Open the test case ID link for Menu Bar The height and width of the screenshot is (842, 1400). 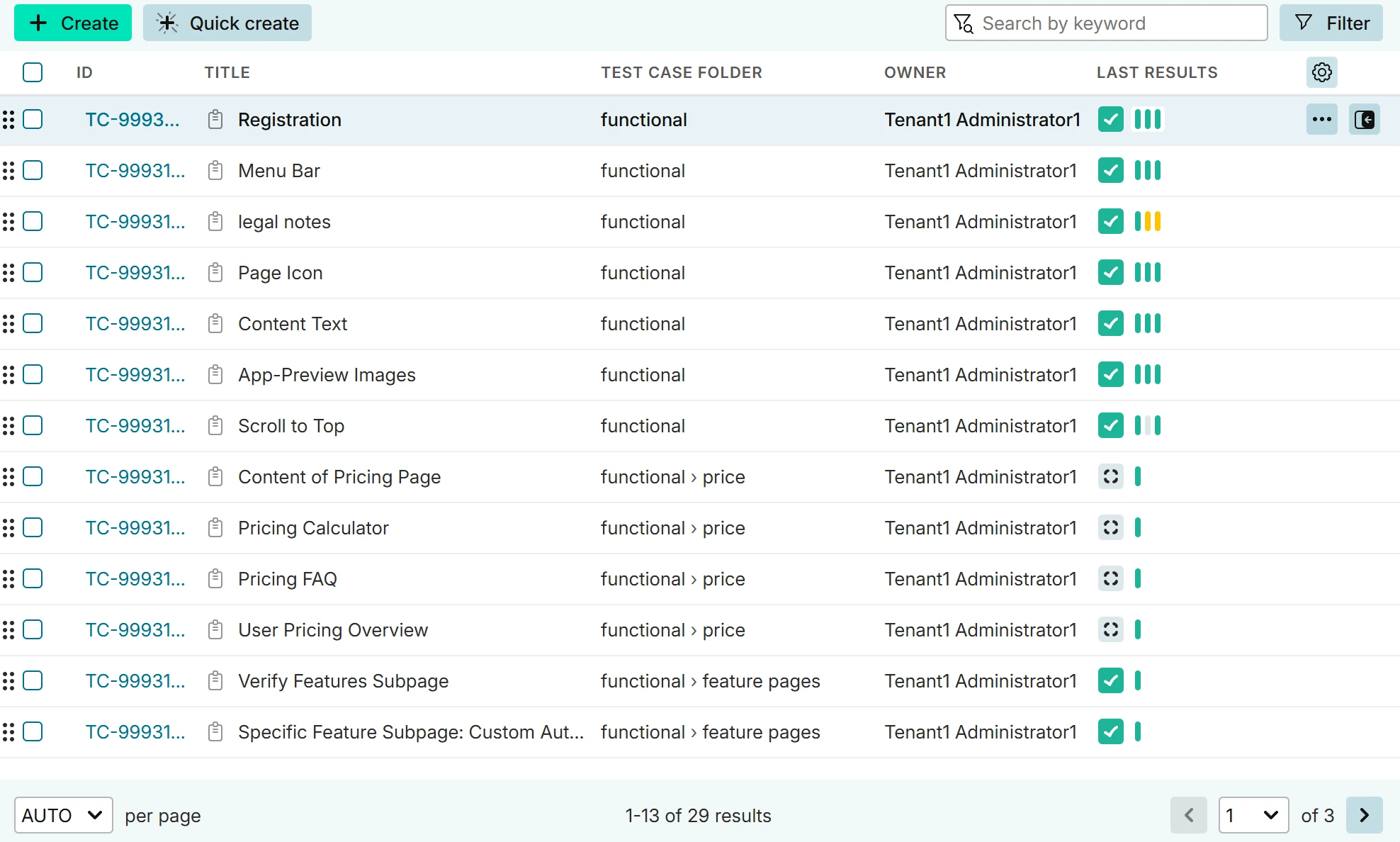[135, 171]
